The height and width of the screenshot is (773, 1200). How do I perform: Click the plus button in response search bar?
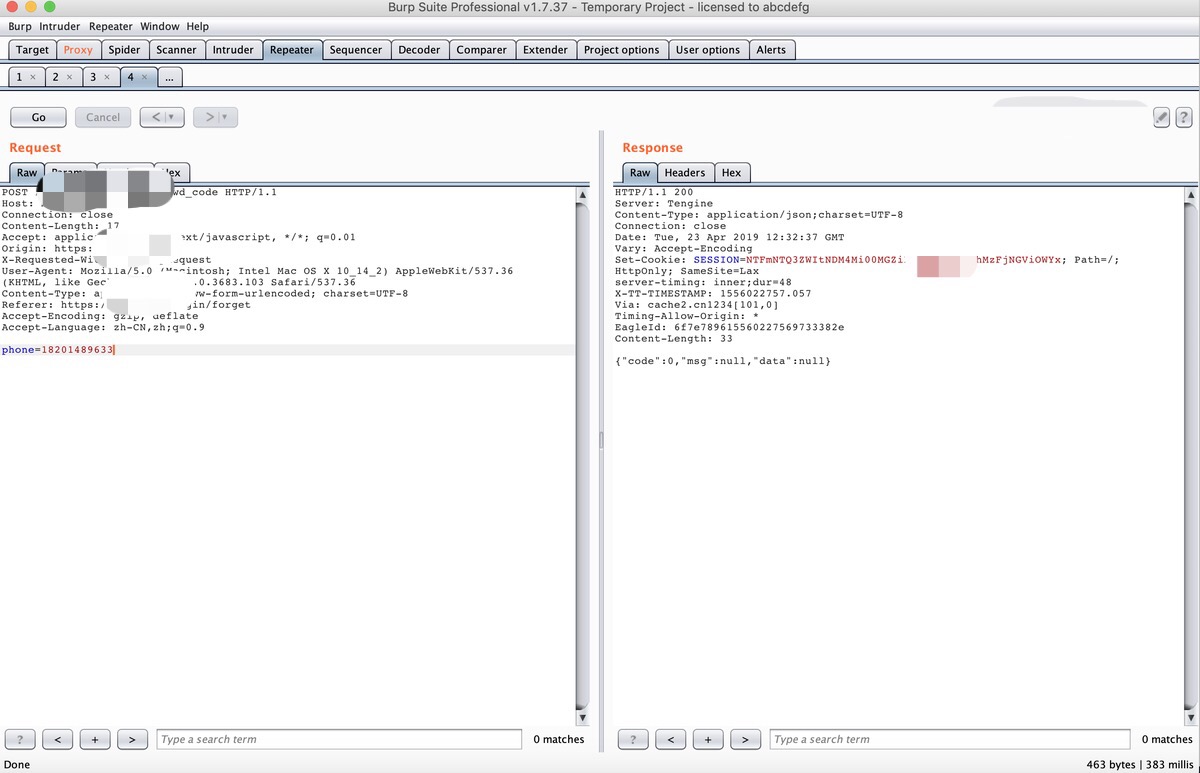[x=707, y=740]
